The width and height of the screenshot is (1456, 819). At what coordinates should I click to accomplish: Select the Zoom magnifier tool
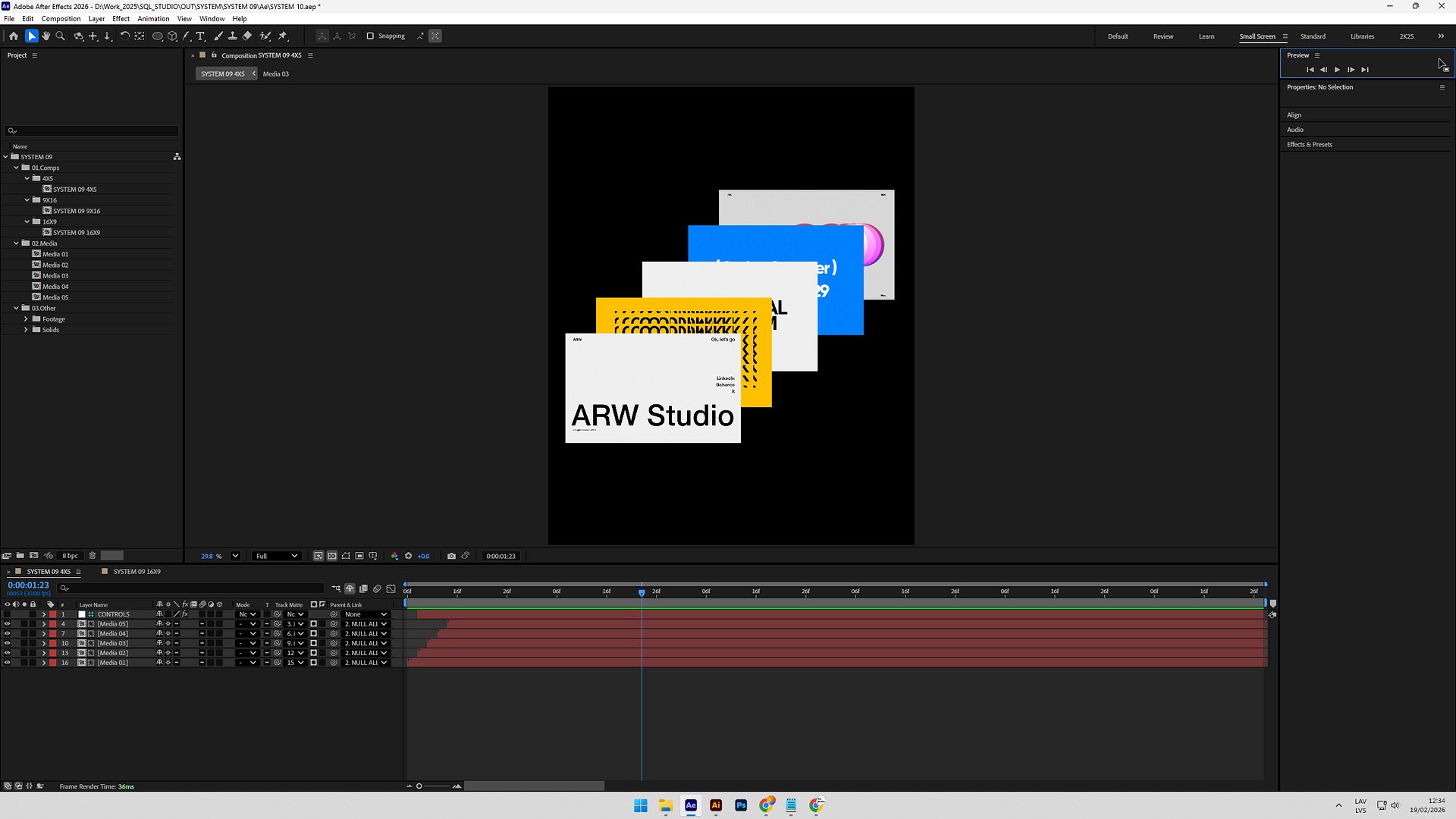click(61, 36)
